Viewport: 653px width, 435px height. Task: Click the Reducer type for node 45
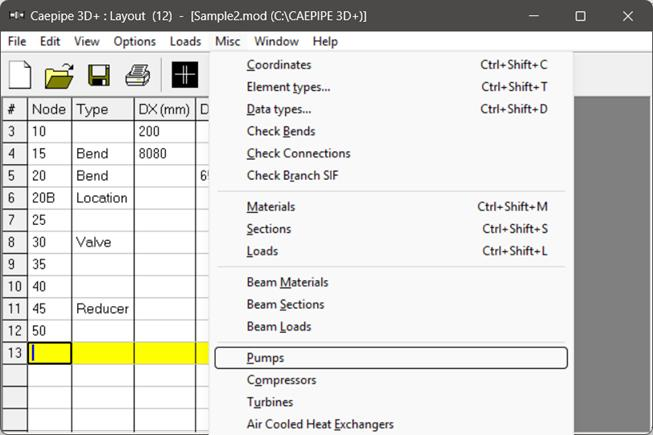tap(103, 308)
